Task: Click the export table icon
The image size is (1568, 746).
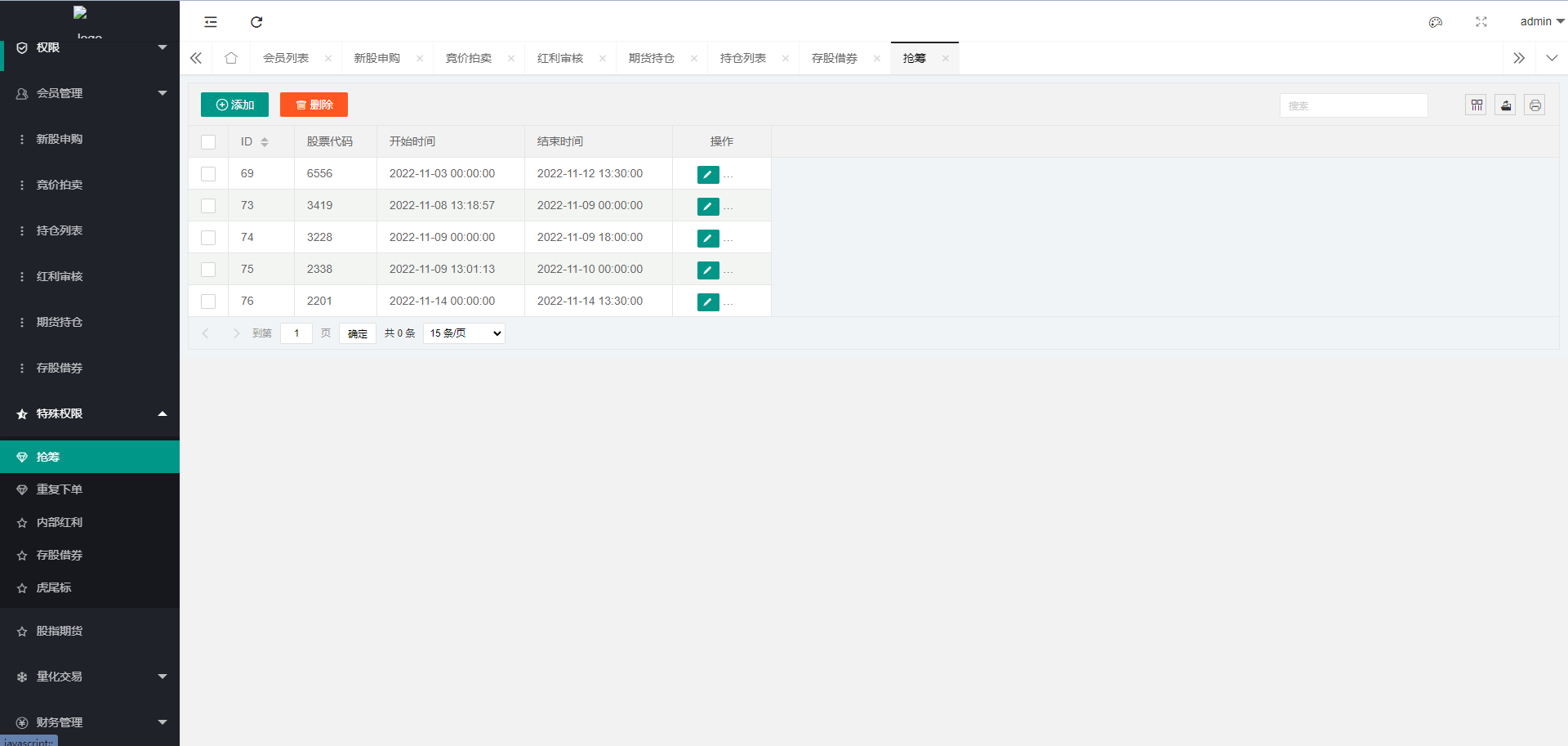Action: [1505, 105]
